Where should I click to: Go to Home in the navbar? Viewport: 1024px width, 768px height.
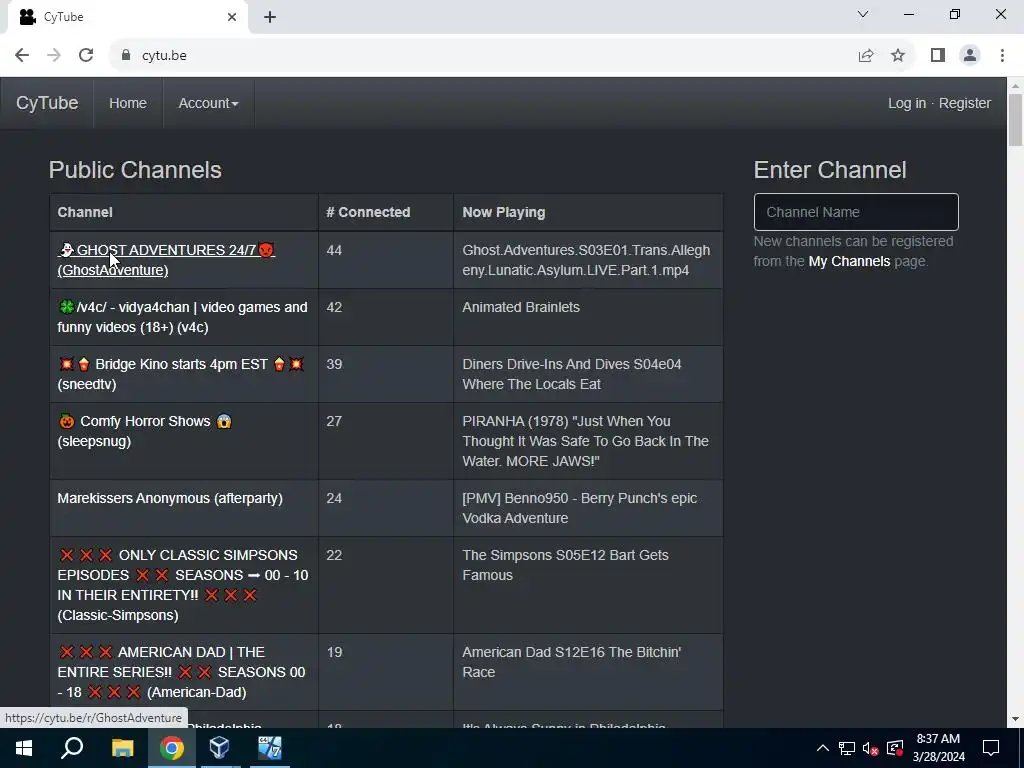pyautogui.click(x=128, y=103)
